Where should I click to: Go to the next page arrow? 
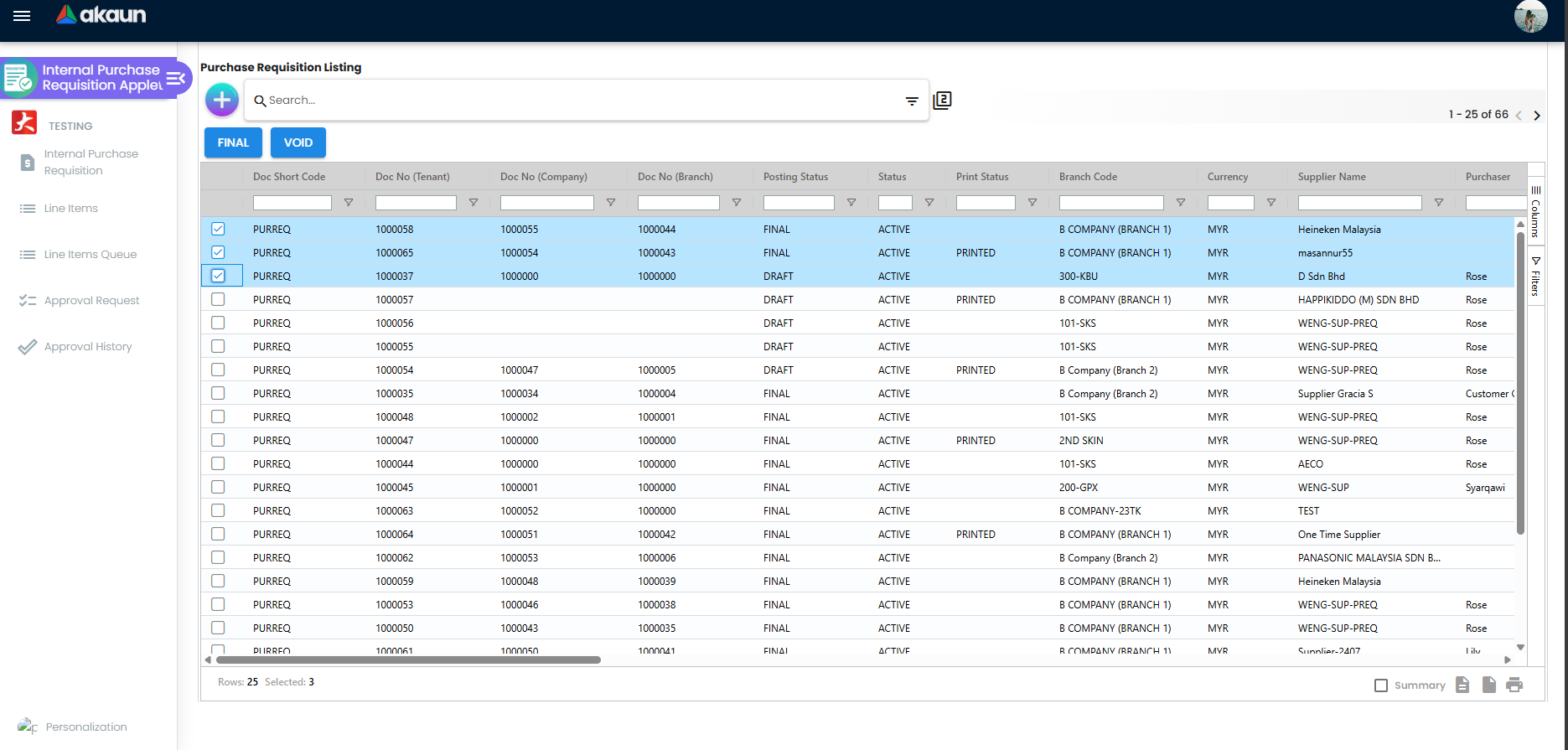coord(1537,116)
